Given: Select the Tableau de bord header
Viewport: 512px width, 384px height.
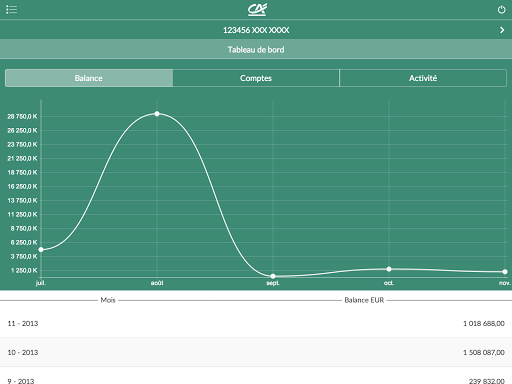Looking at the screenshot, I should pyautogui.click(x=256, y=50).
